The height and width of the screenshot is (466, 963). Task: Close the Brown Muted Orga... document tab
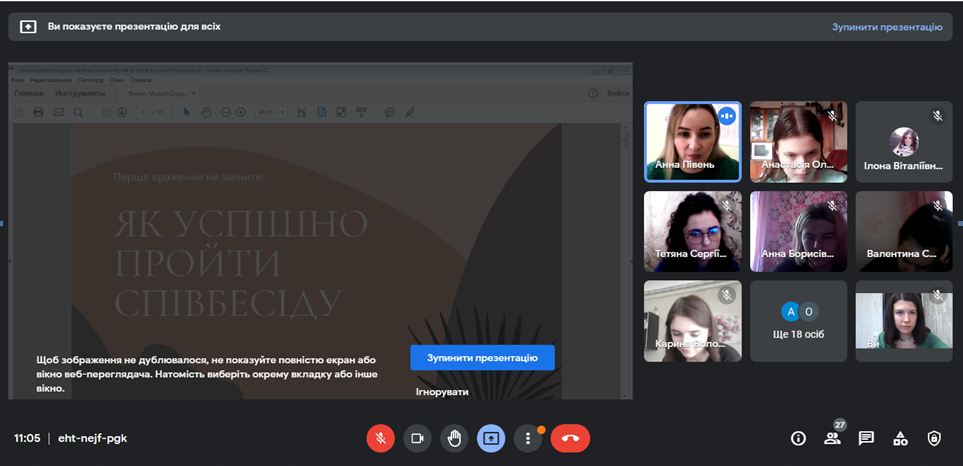point(193,94)
